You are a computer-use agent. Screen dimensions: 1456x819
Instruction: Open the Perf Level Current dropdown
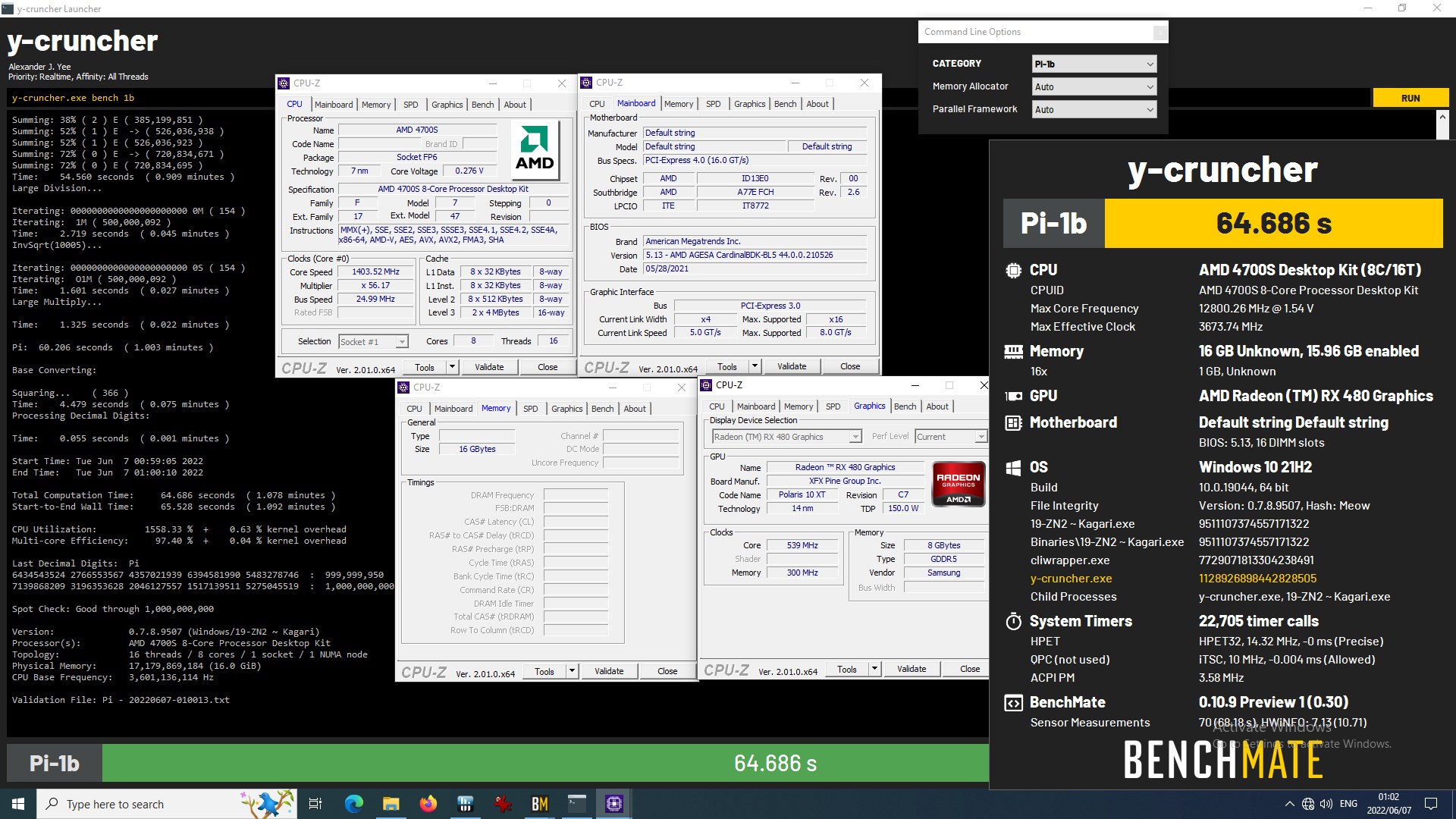coord(951,437)
